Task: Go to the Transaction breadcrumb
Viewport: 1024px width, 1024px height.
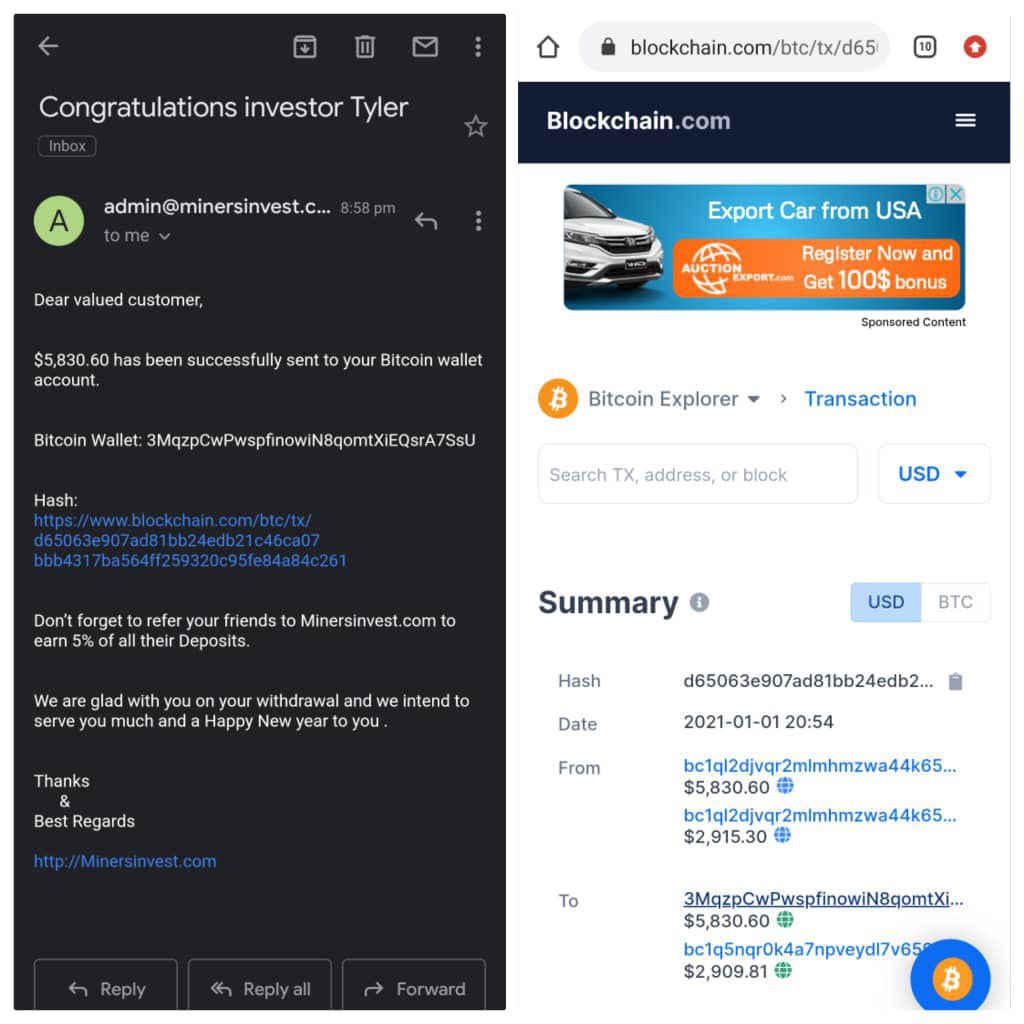Action: 860,399
